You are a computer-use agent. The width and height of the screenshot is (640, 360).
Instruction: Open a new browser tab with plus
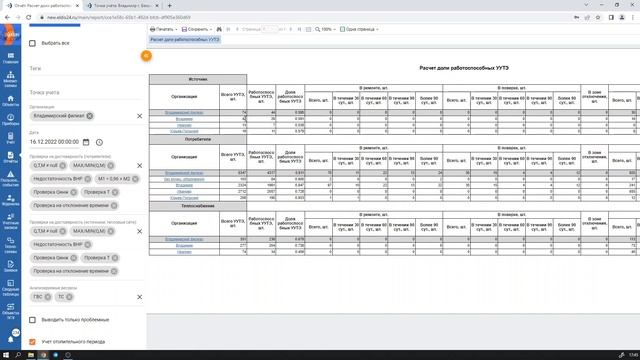pos(169,6)
